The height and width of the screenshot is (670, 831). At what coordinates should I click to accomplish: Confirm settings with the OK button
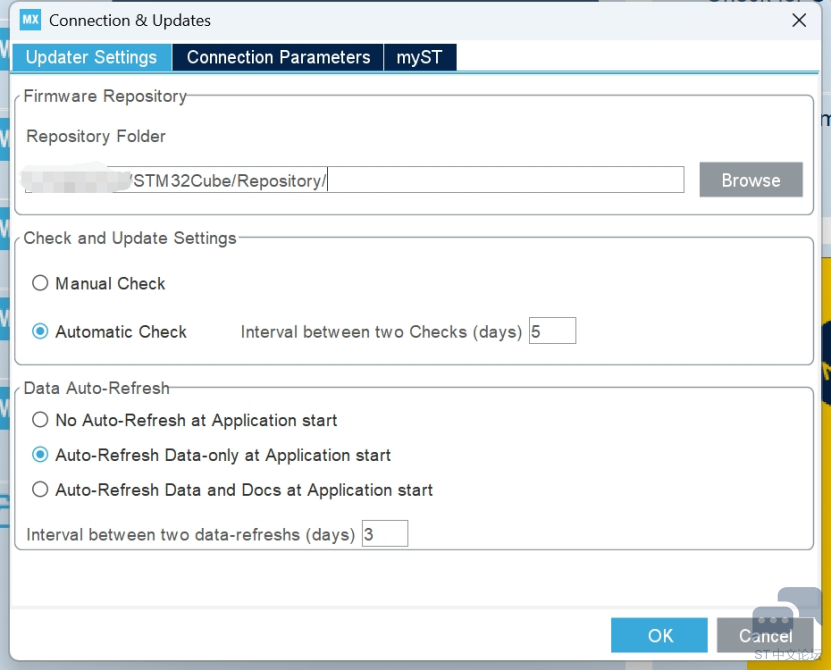pos(659,635)
